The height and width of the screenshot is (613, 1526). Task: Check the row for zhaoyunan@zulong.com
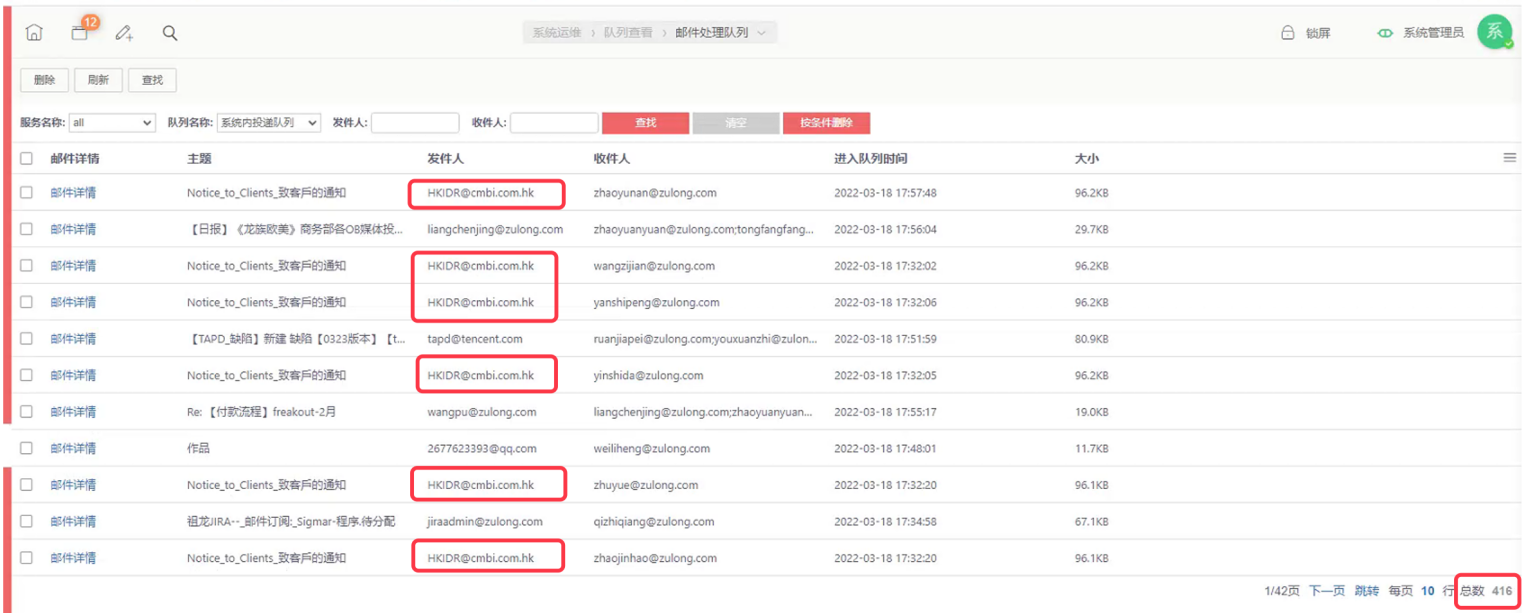click(x=27, y=193)
